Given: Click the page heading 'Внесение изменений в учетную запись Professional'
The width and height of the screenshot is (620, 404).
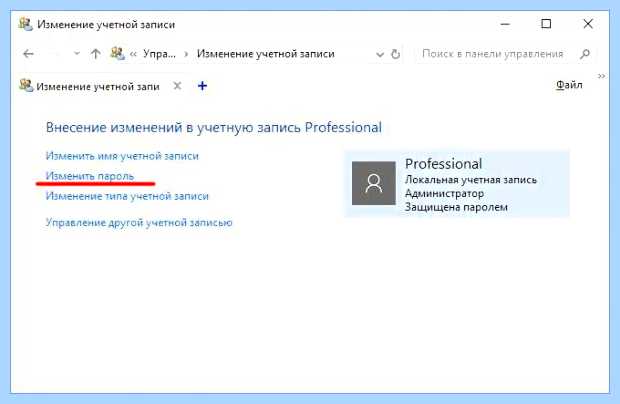Looking at the screenshot, I should coord(214,128).
